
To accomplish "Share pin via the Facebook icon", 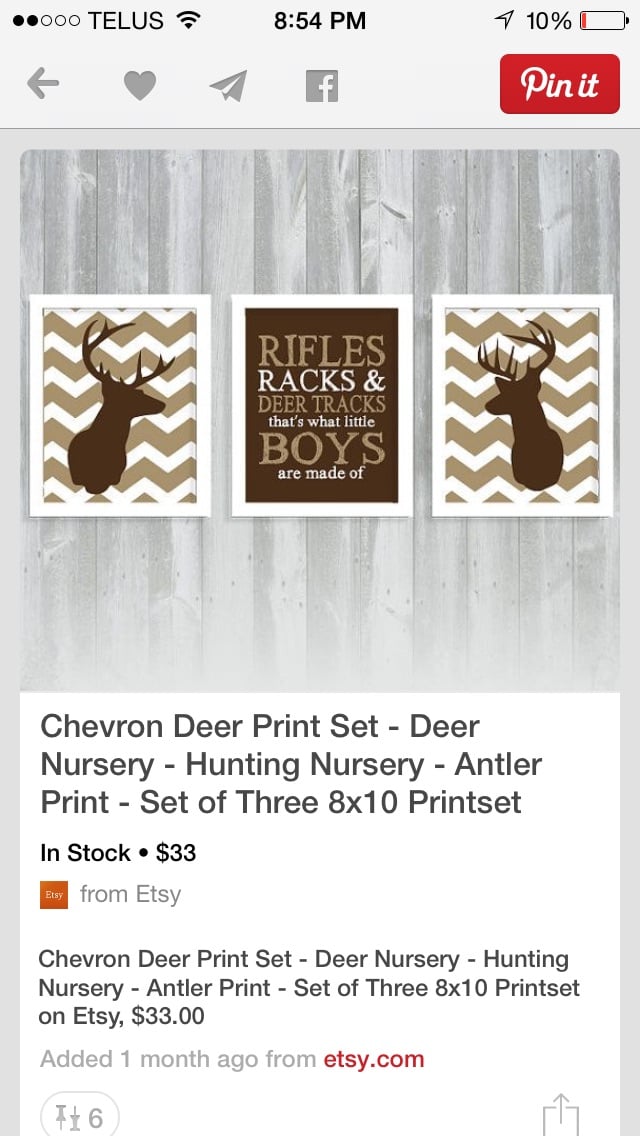I will [322, 86].
